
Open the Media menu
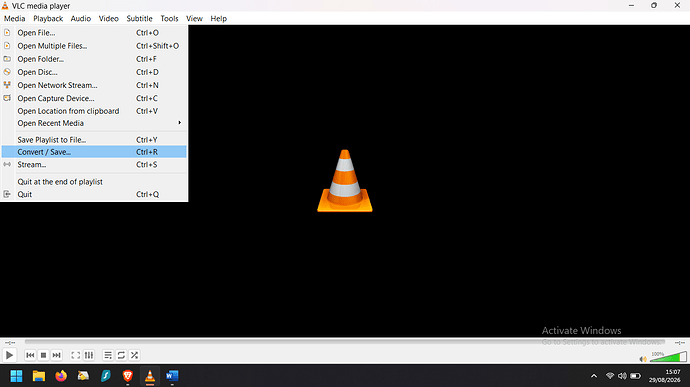15,18
